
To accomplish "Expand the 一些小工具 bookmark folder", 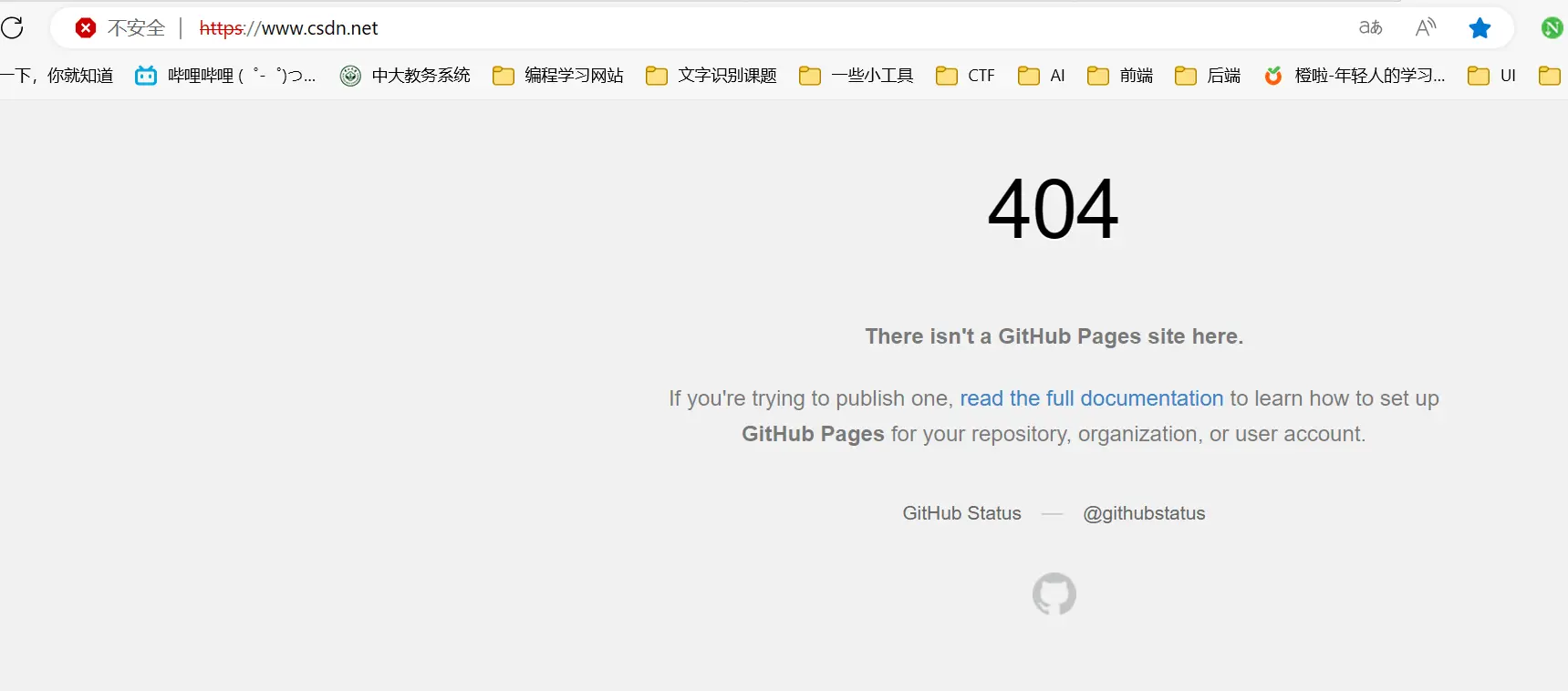I will 856,76.
